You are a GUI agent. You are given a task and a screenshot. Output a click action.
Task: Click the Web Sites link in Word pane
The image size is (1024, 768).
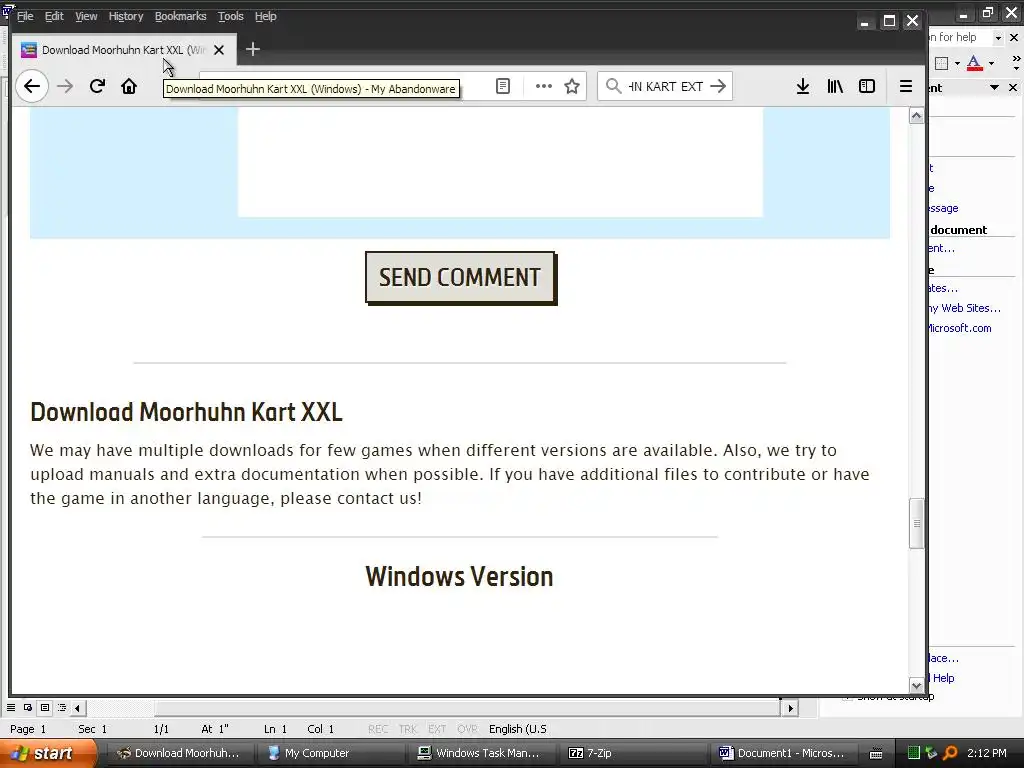(x=965, y=308)
